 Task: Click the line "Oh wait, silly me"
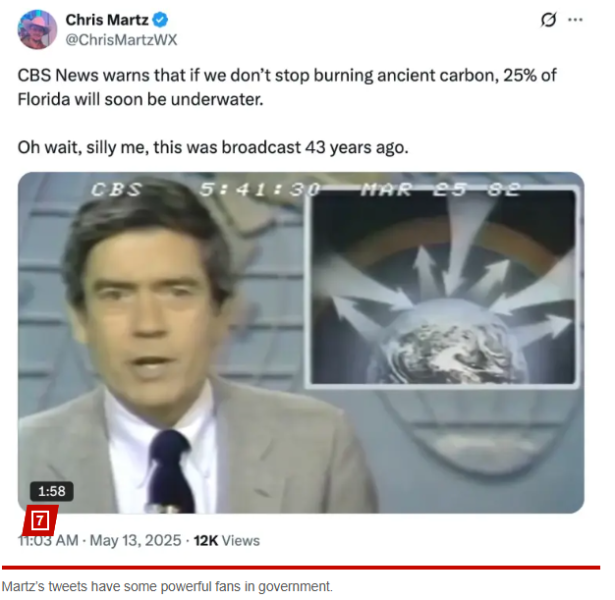pos(213,147)
